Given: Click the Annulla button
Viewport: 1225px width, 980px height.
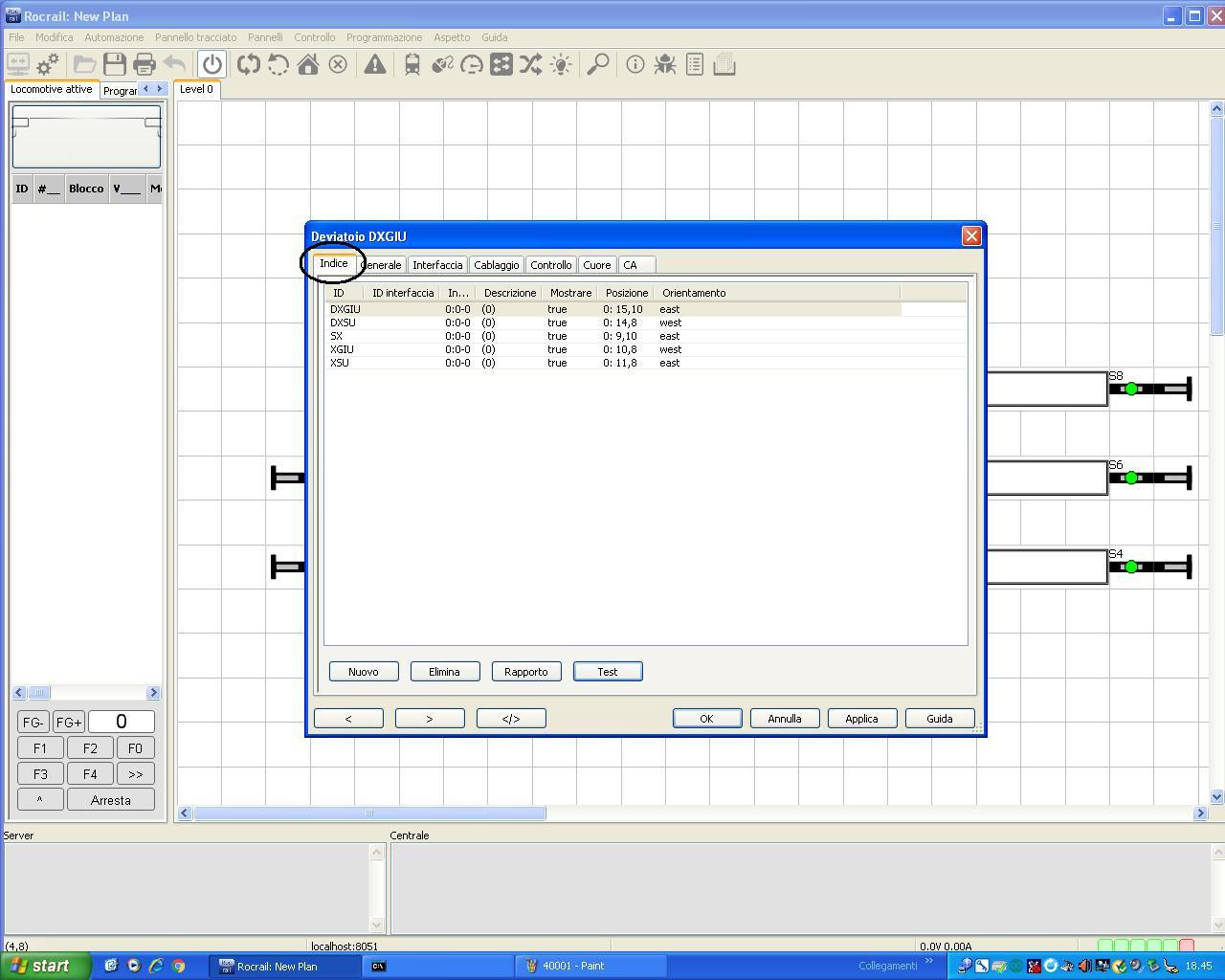Looking at the screenshot, I should click(x=785, y=719).
